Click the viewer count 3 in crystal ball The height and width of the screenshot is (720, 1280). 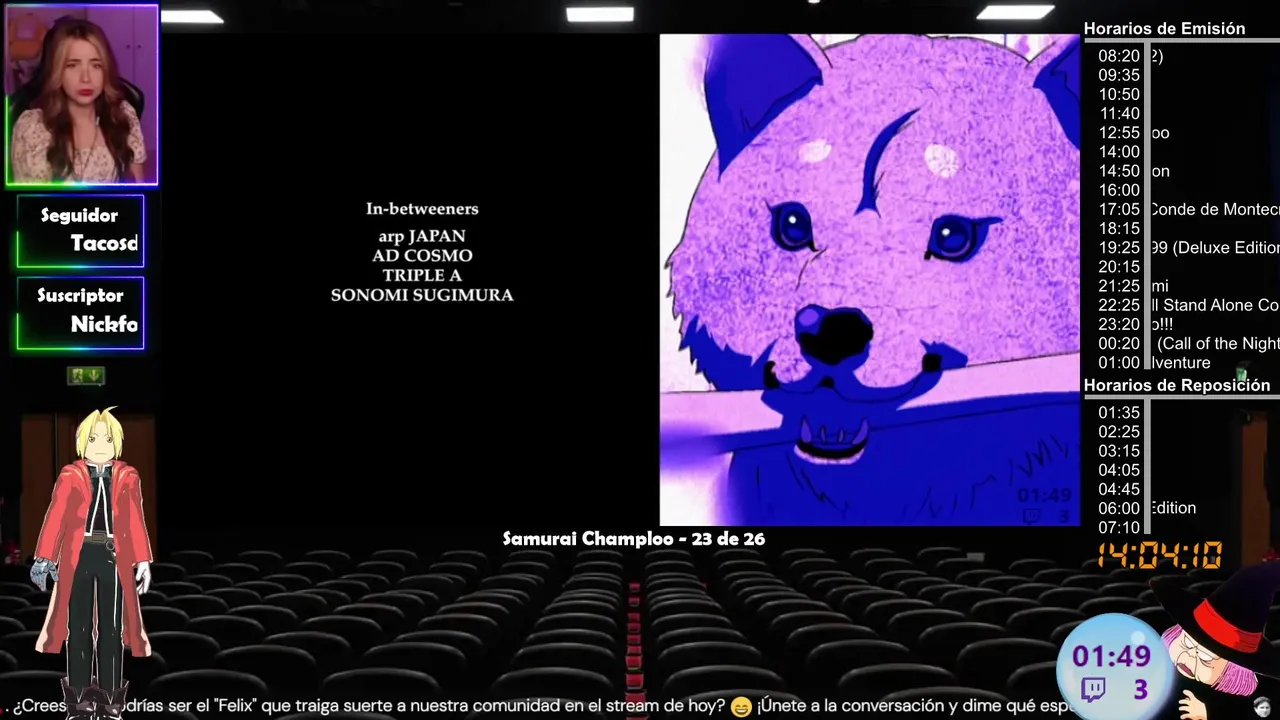coord(1140,689)
